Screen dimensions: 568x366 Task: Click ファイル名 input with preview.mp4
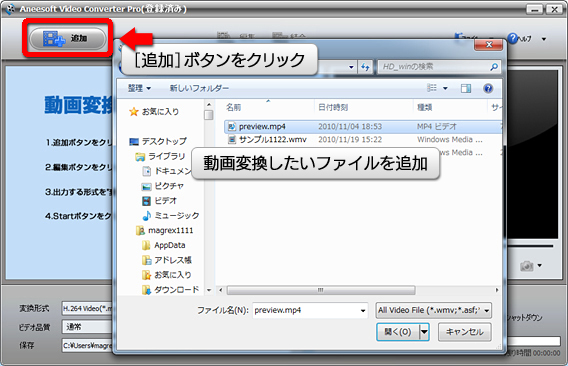[310, 311]
